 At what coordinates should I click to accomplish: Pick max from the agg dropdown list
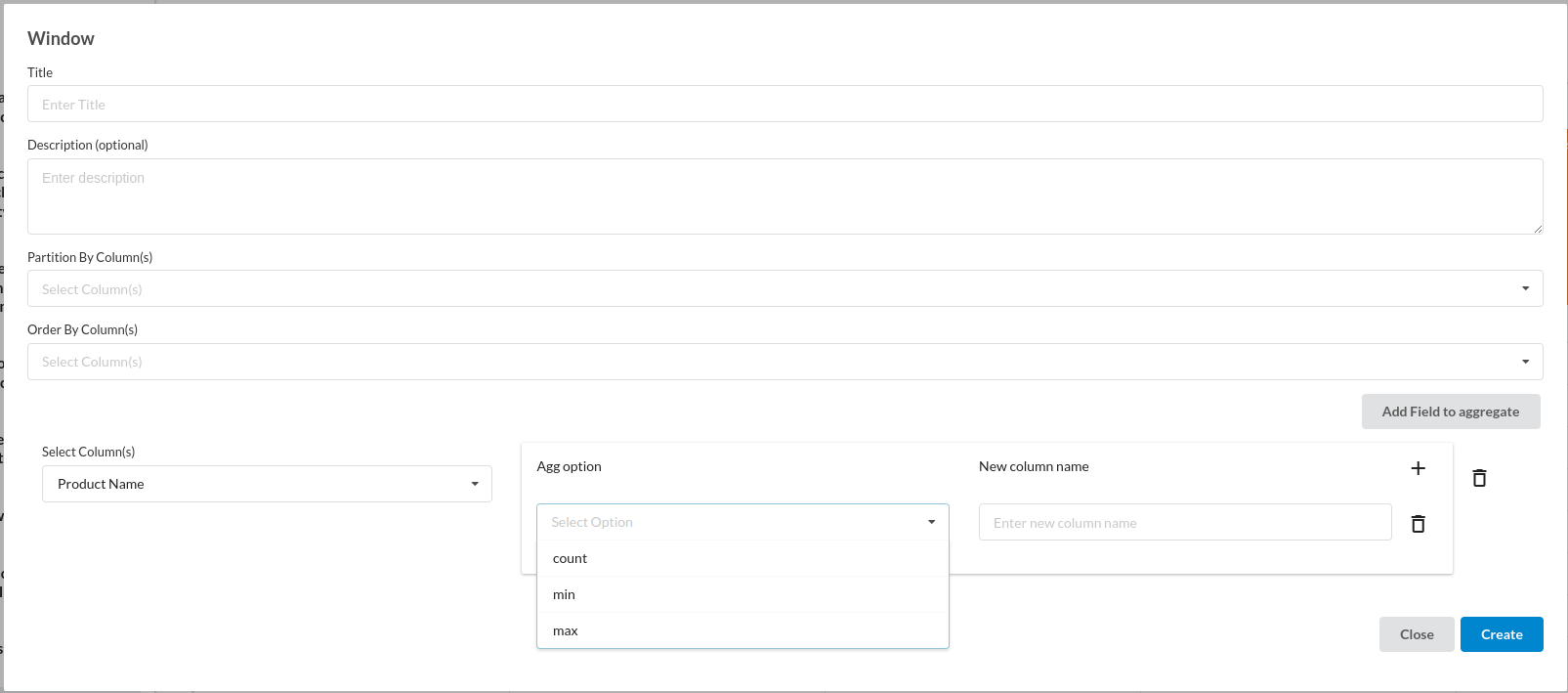[742, 630]
